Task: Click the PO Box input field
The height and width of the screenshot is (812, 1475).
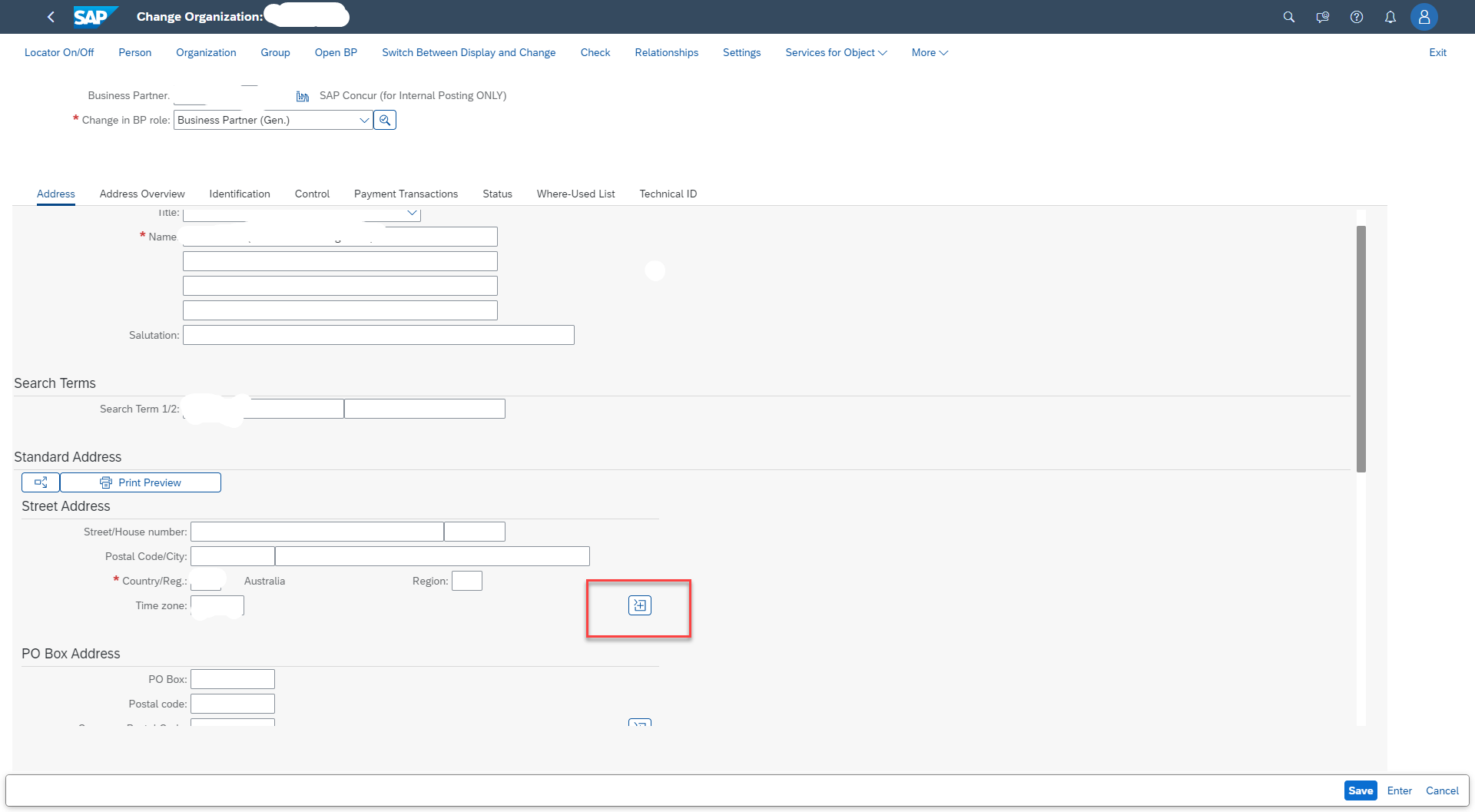Action: tap(233, 679)
